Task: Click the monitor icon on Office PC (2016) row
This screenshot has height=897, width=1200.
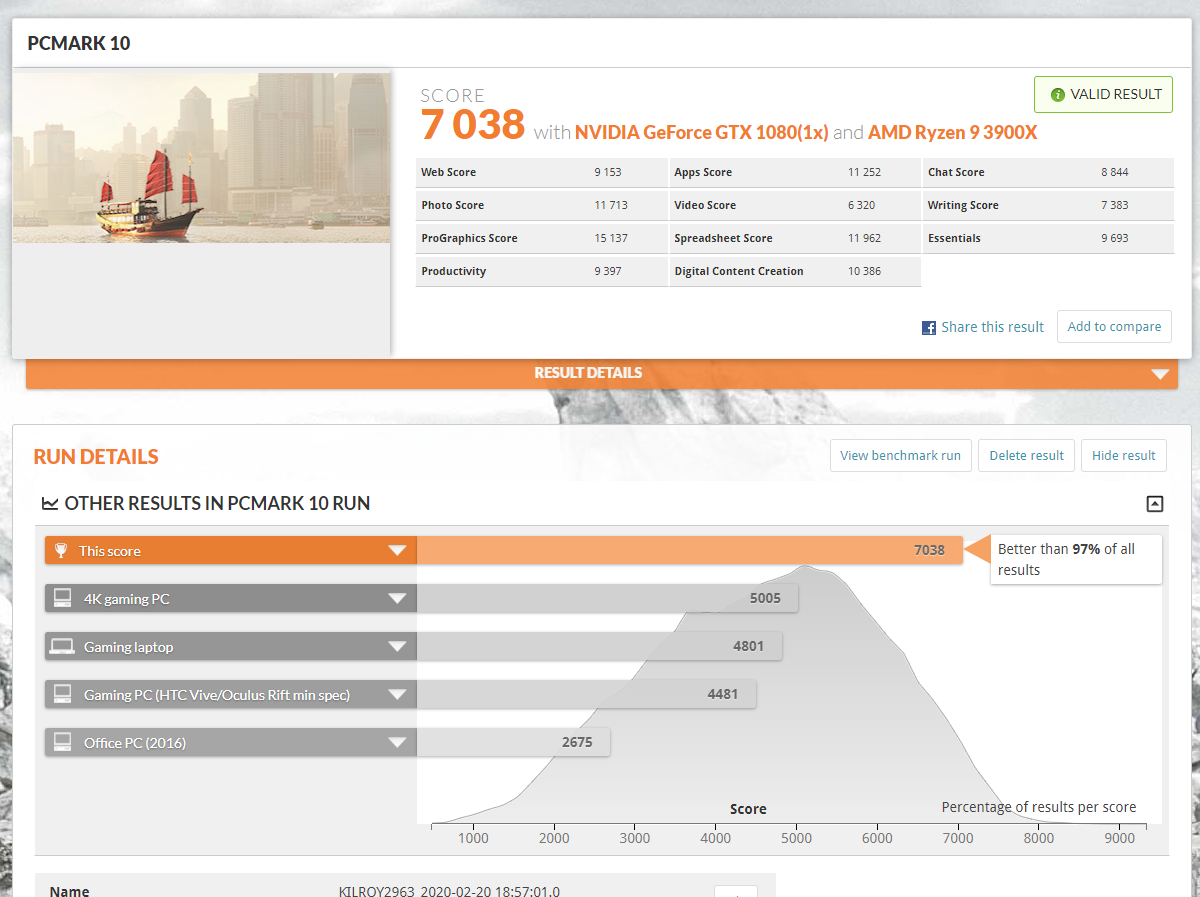Action: pos(63,742)
